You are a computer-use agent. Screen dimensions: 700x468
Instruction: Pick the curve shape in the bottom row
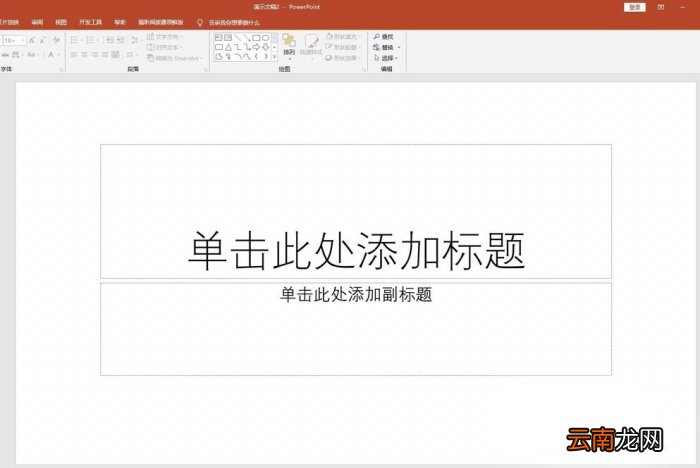point(247,56)
